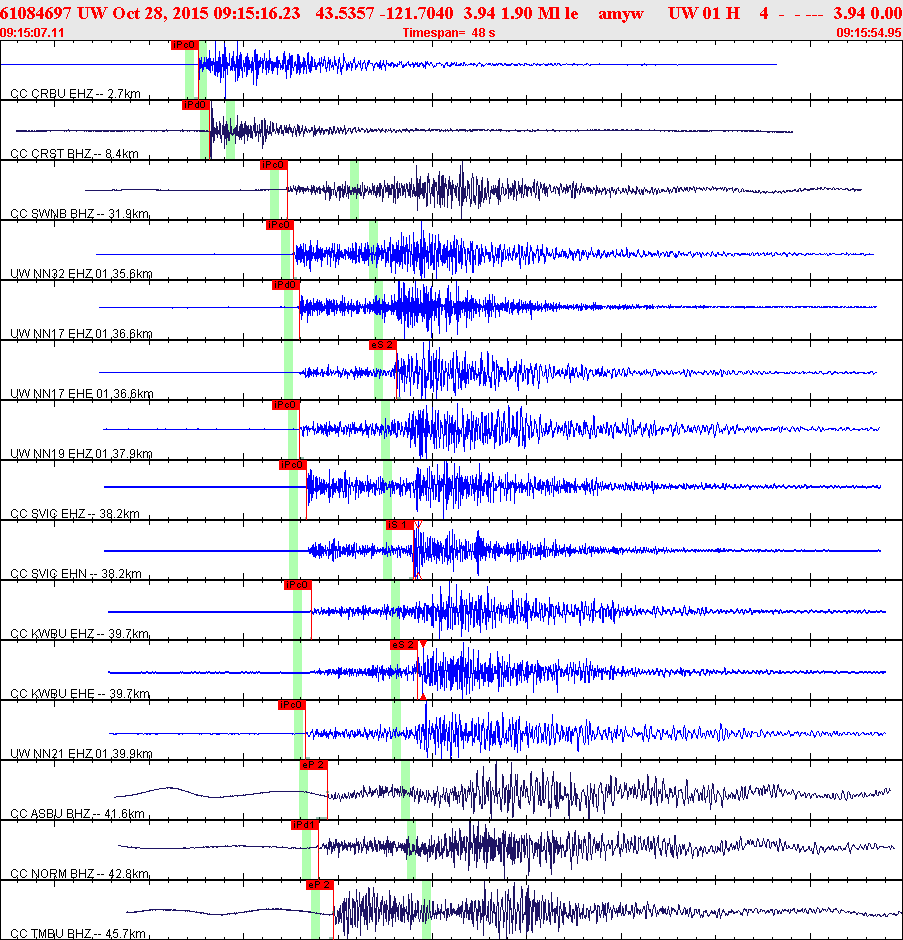903x940 pixels.
Task: Select the iPd0 pick flag on CRST trace
Action: 196,105
